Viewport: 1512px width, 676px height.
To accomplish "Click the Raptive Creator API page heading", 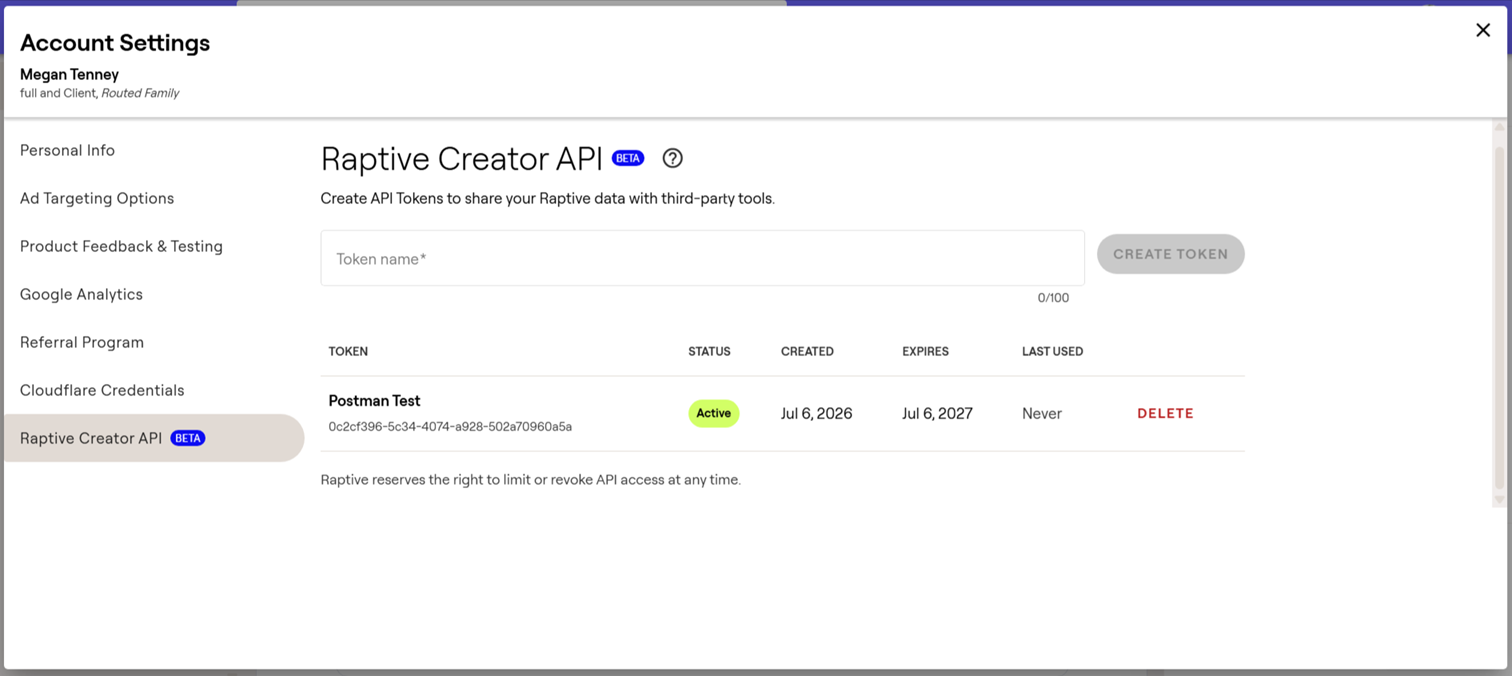I will click(462, 158).
